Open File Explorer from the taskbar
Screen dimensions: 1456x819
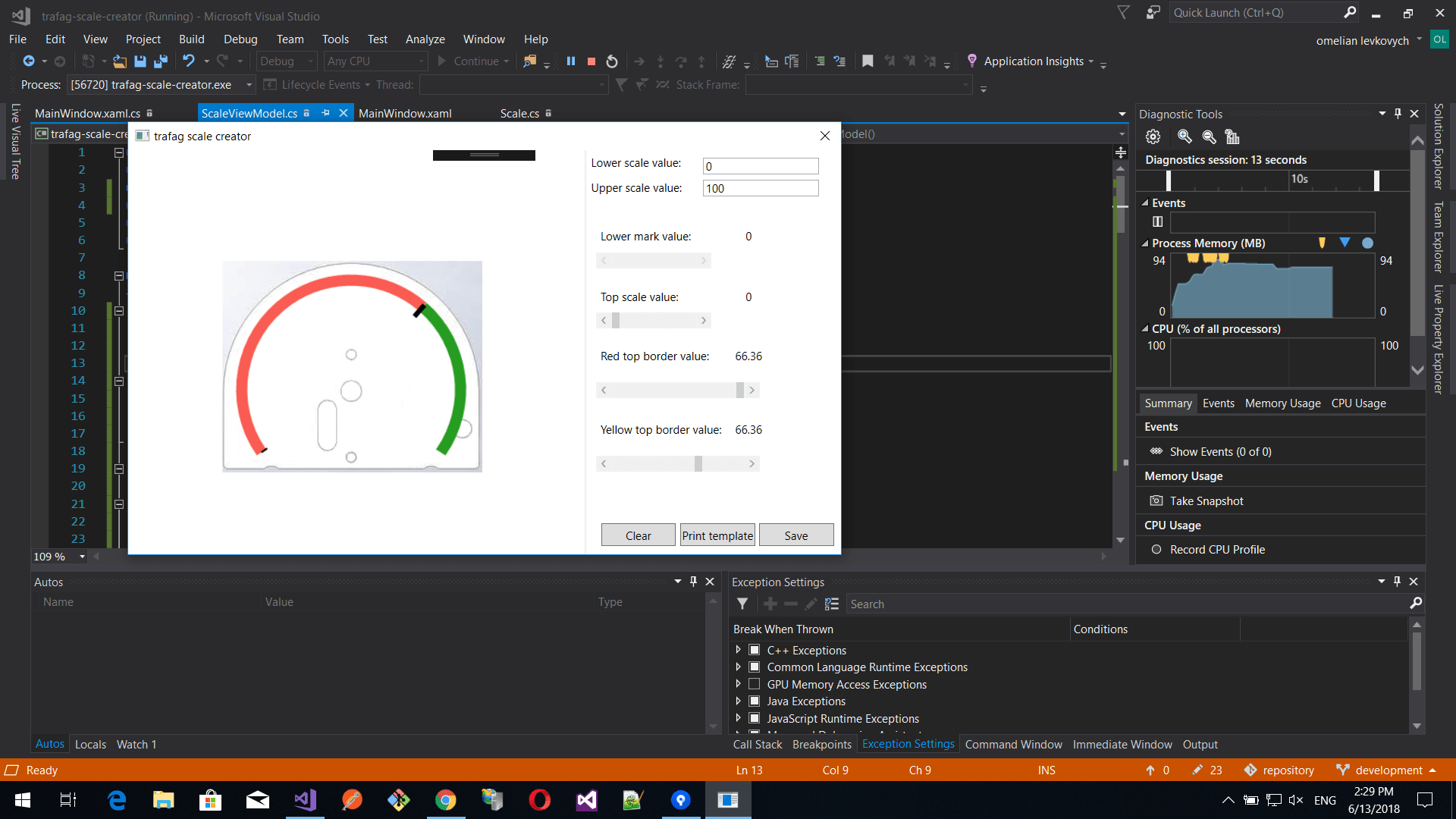[x=164, y=800]
